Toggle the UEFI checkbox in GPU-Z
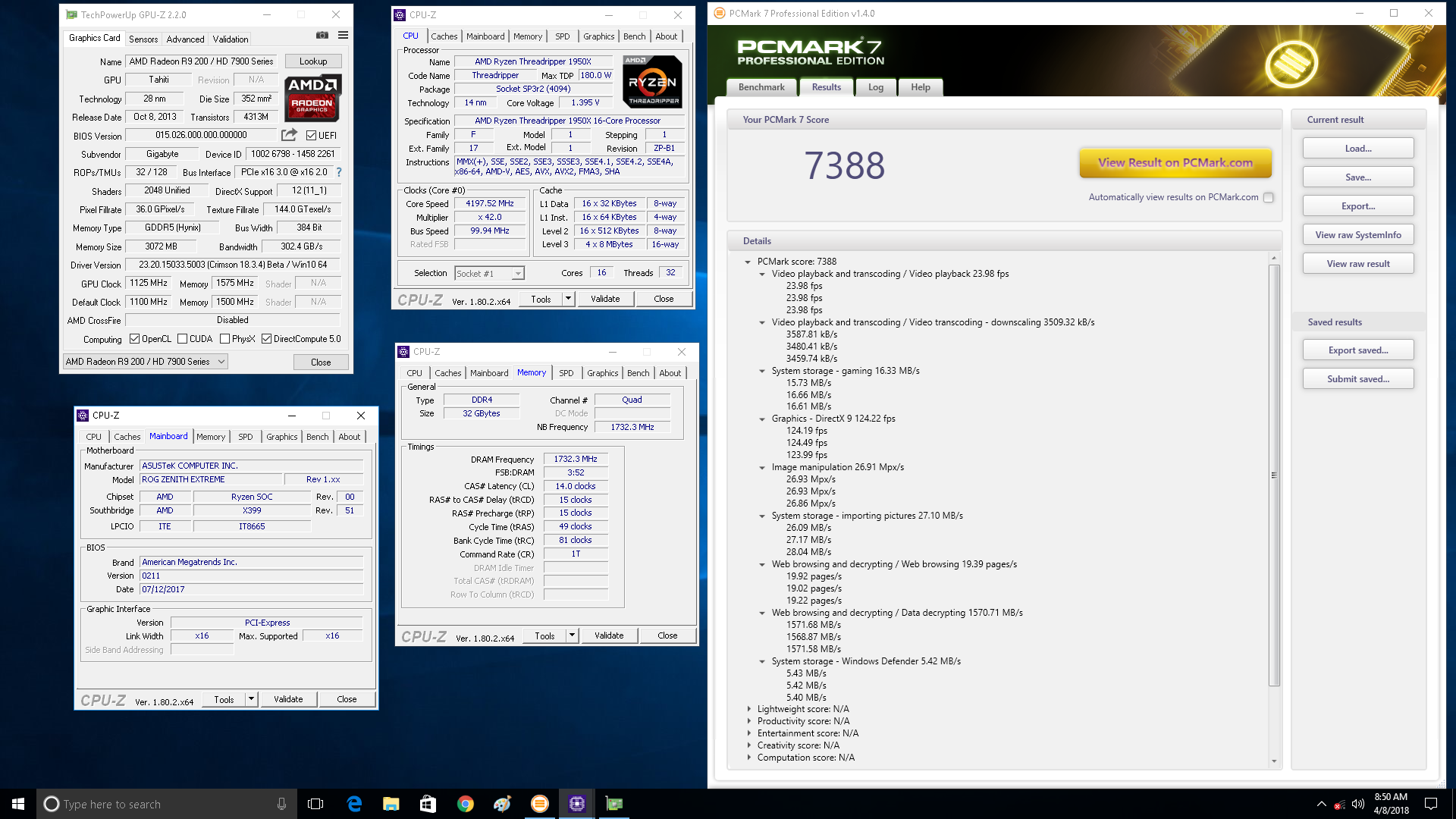The width and height of the screenshot is (1456, 819). point(312,135)
